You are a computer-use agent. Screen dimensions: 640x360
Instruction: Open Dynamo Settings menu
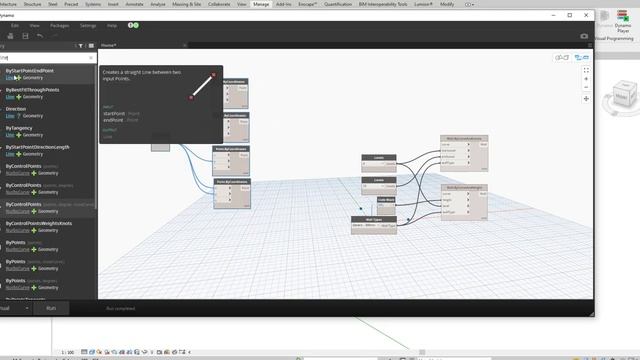click(88, 25)
